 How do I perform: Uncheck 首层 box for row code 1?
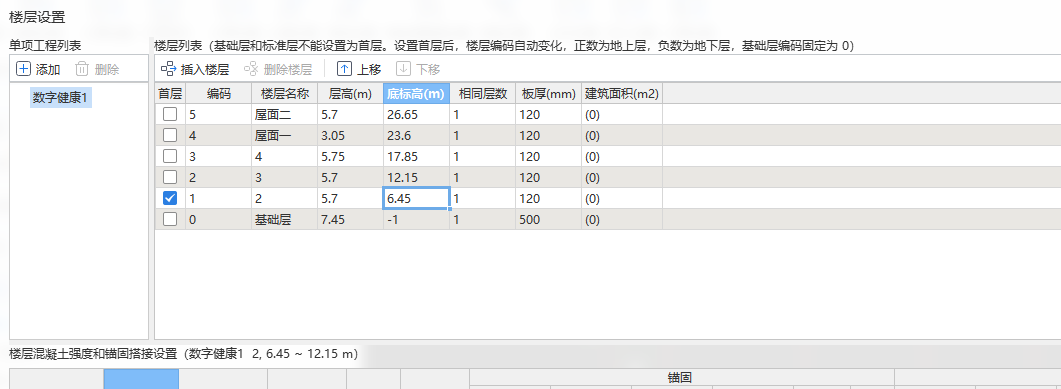tap(171, 198)
